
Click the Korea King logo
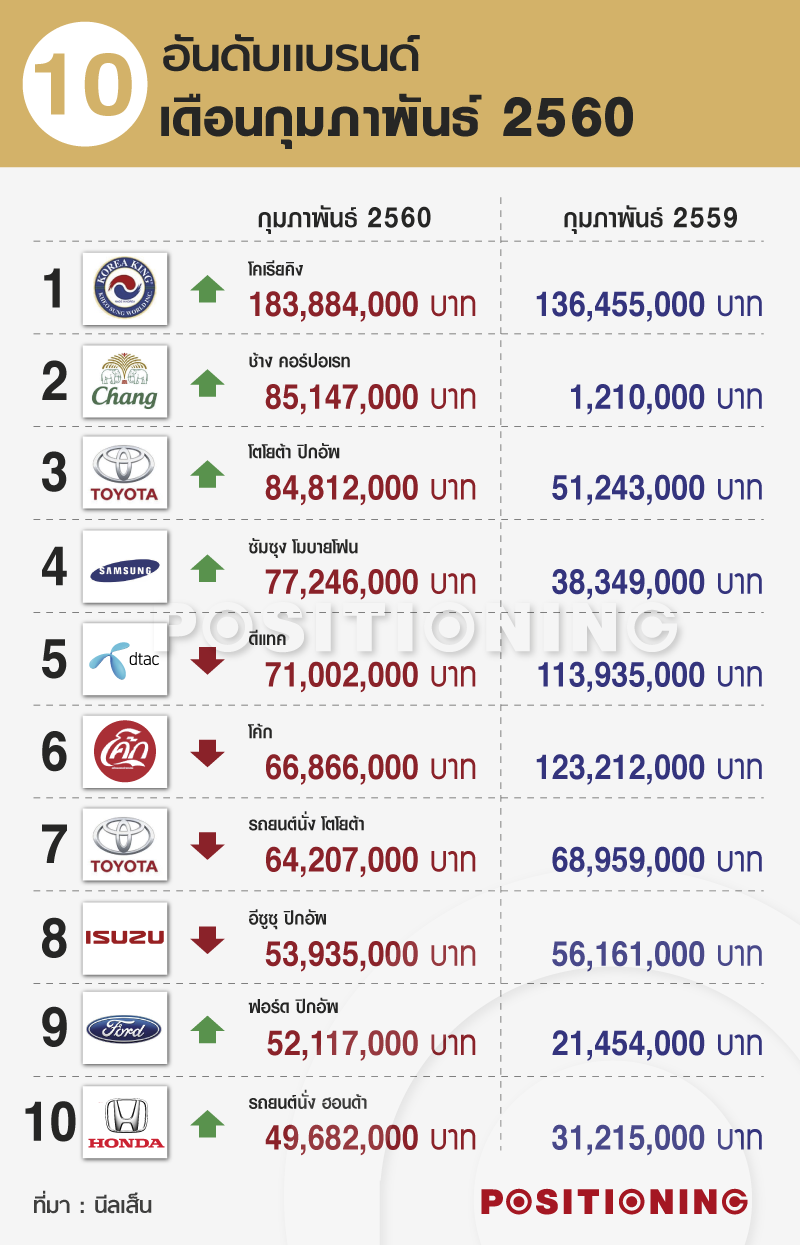point(125,288)
